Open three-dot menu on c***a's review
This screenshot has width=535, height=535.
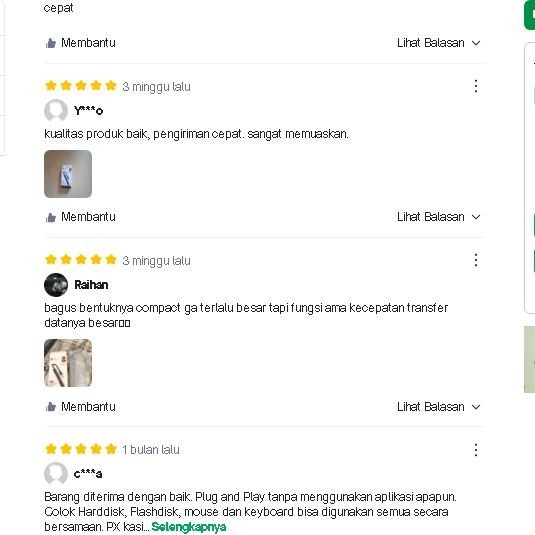coord(476,450)
